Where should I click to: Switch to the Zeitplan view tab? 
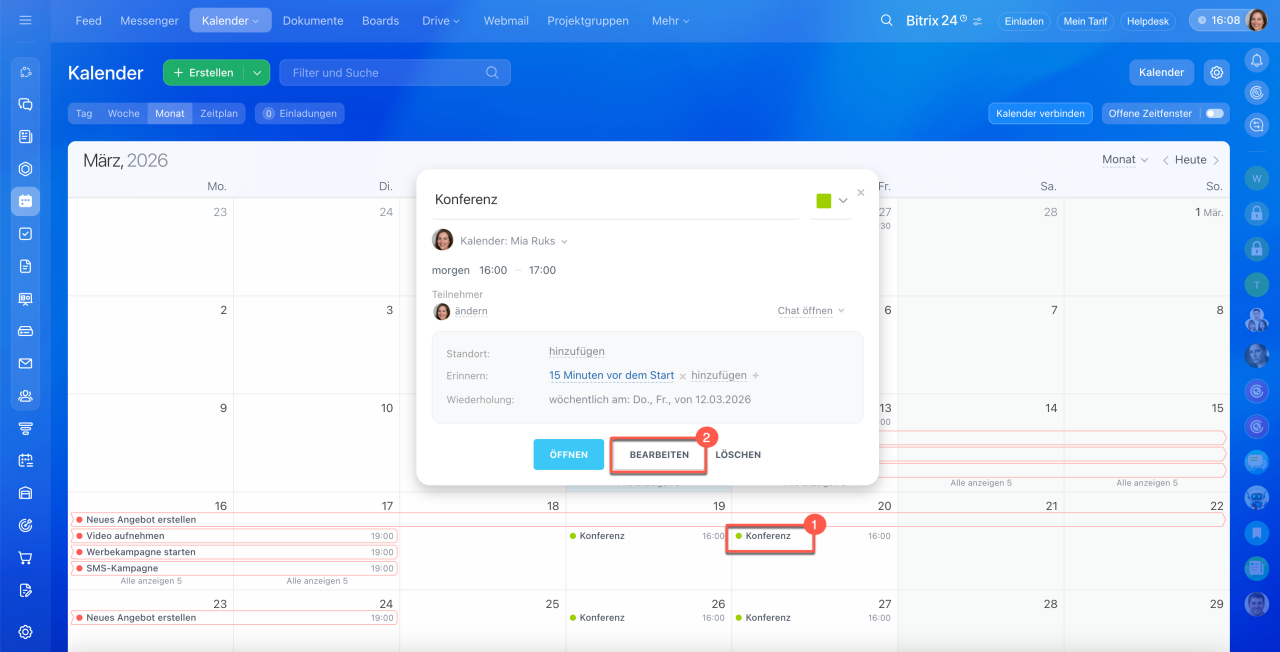(x=219, y=113)
